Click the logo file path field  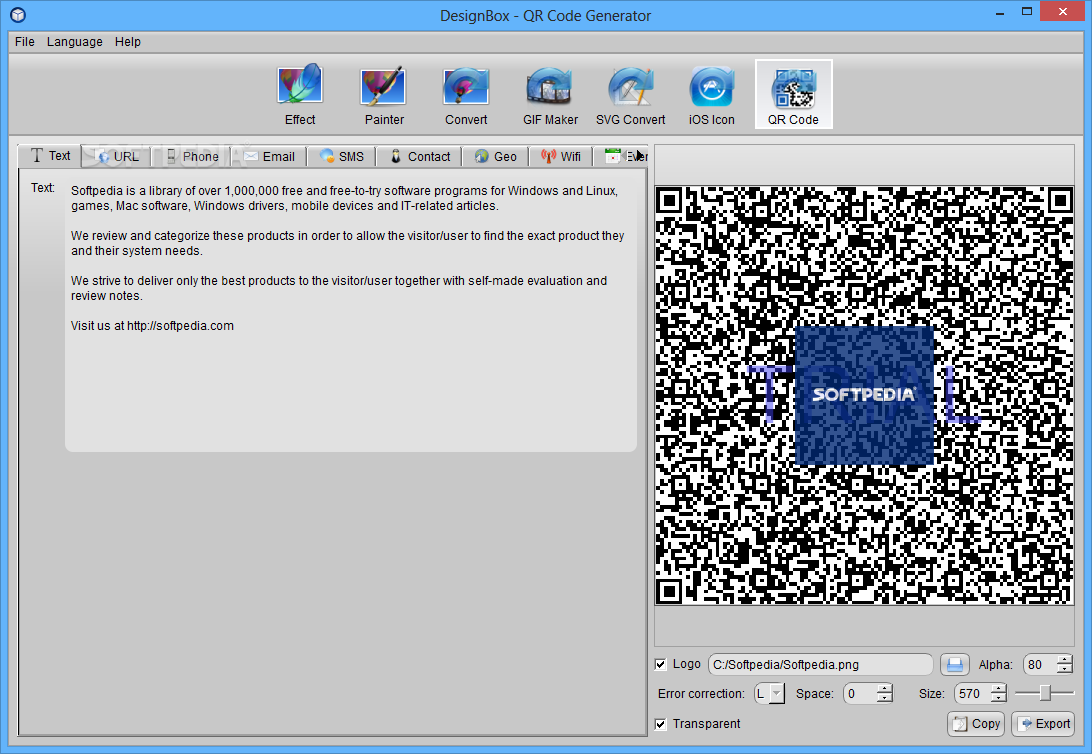820,665
